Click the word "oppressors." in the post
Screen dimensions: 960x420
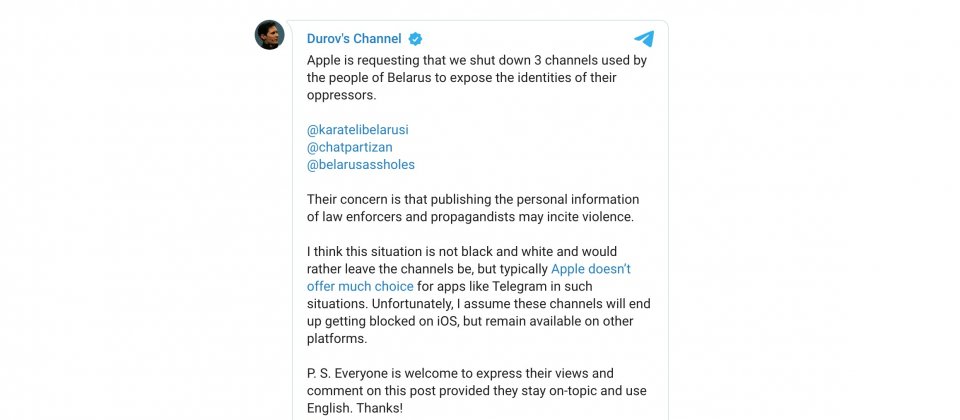click(x=342, y=96)
